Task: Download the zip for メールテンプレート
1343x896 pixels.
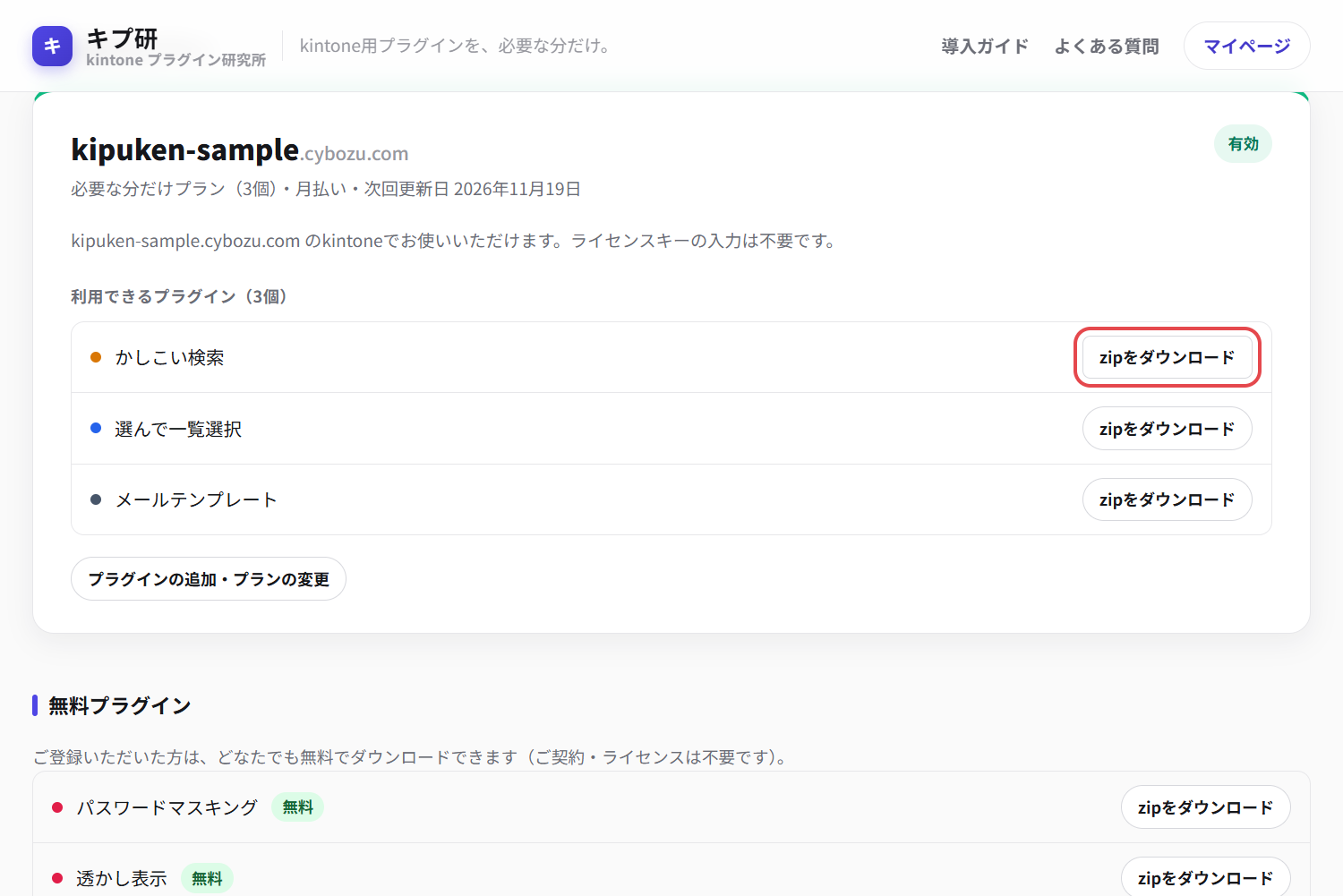Action: click(x=1167, y=499)
